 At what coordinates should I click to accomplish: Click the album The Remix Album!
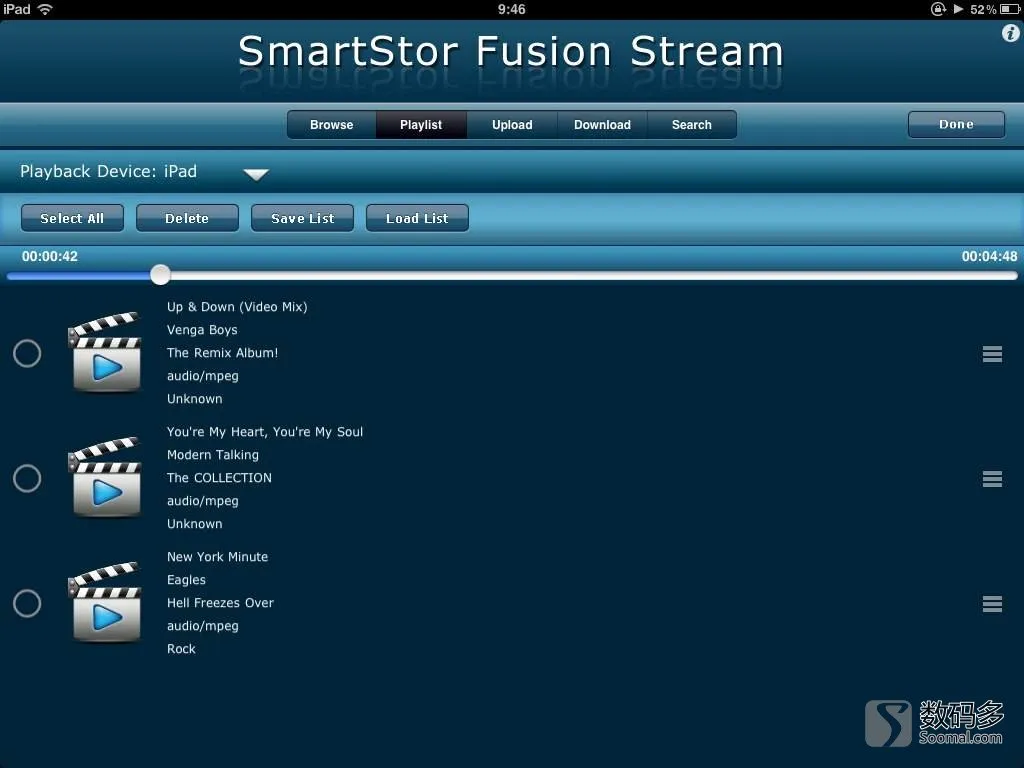(222, 353)
